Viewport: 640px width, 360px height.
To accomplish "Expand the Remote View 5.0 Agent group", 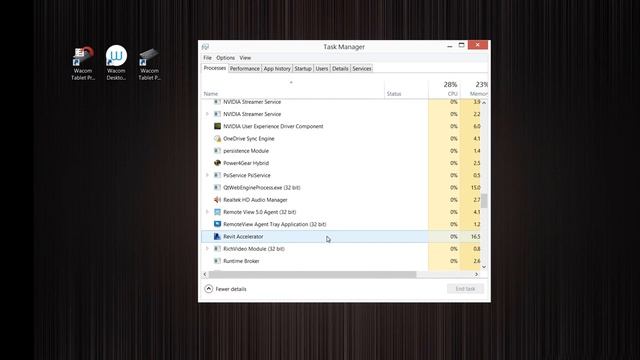I will tap(207, 212).
